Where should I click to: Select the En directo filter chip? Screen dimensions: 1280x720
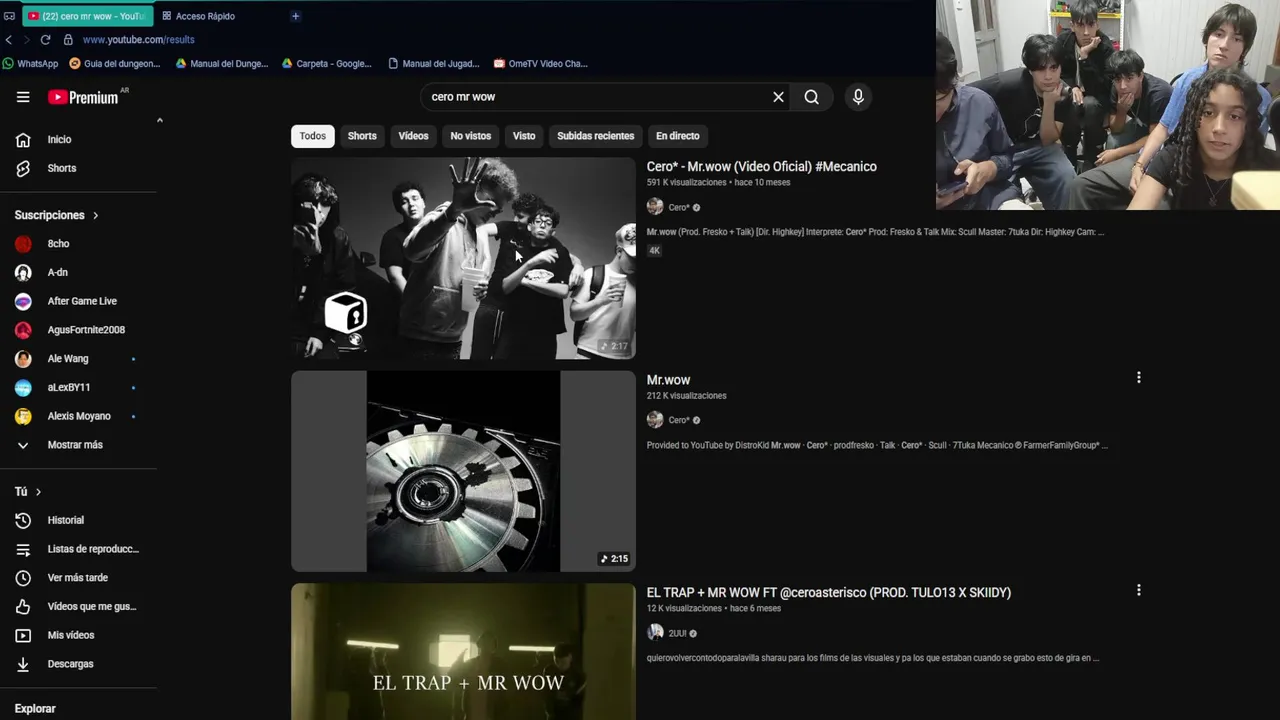click(677, 136)
